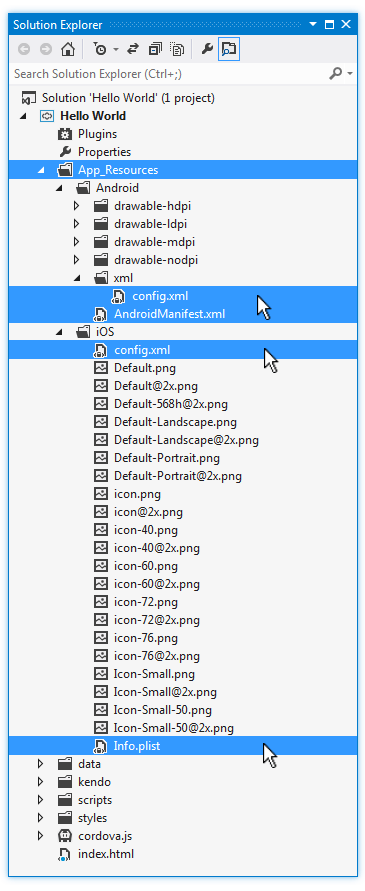Click the Collapse All toolbar icon
Viewport: 365px width, 891px height.
[x=155, y=49]
